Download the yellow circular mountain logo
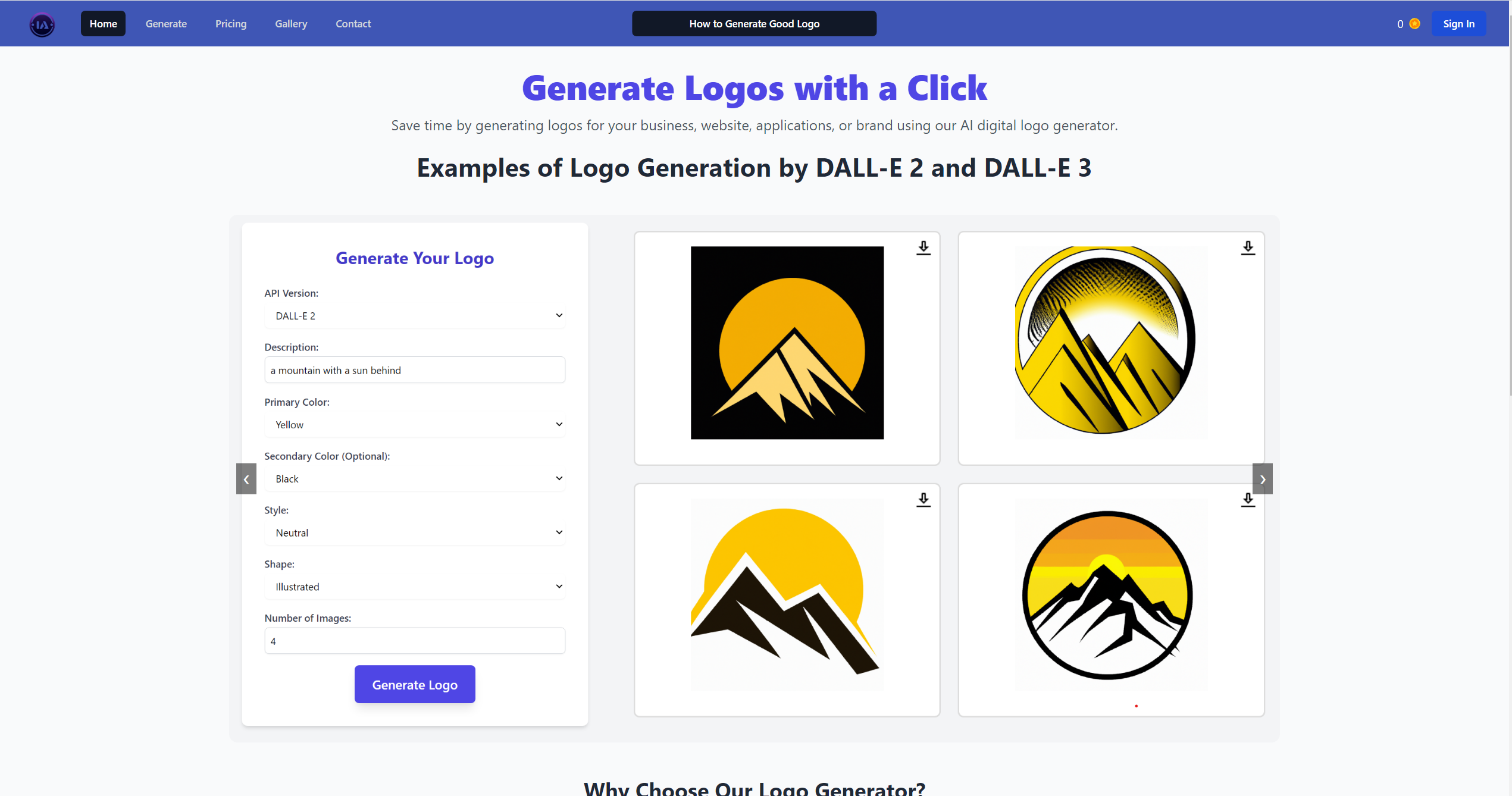 1248,248
